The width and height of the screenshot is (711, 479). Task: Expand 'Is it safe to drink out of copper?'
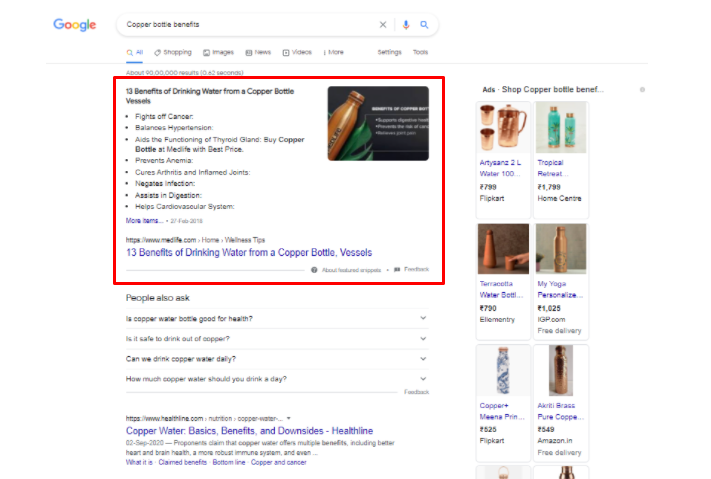276,339
